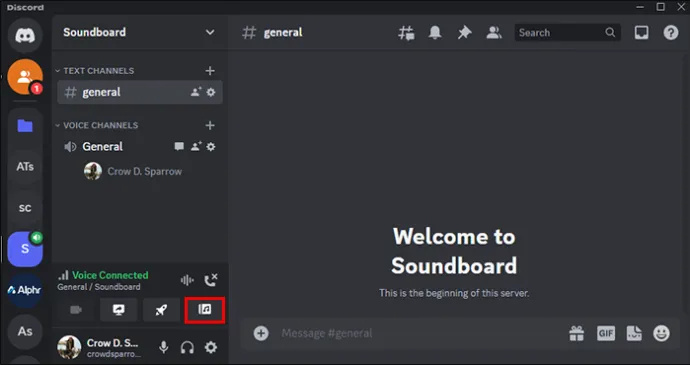
Task: Create channel plus next to TEXT CHANNELS
Action: click(x=210, y=71)
